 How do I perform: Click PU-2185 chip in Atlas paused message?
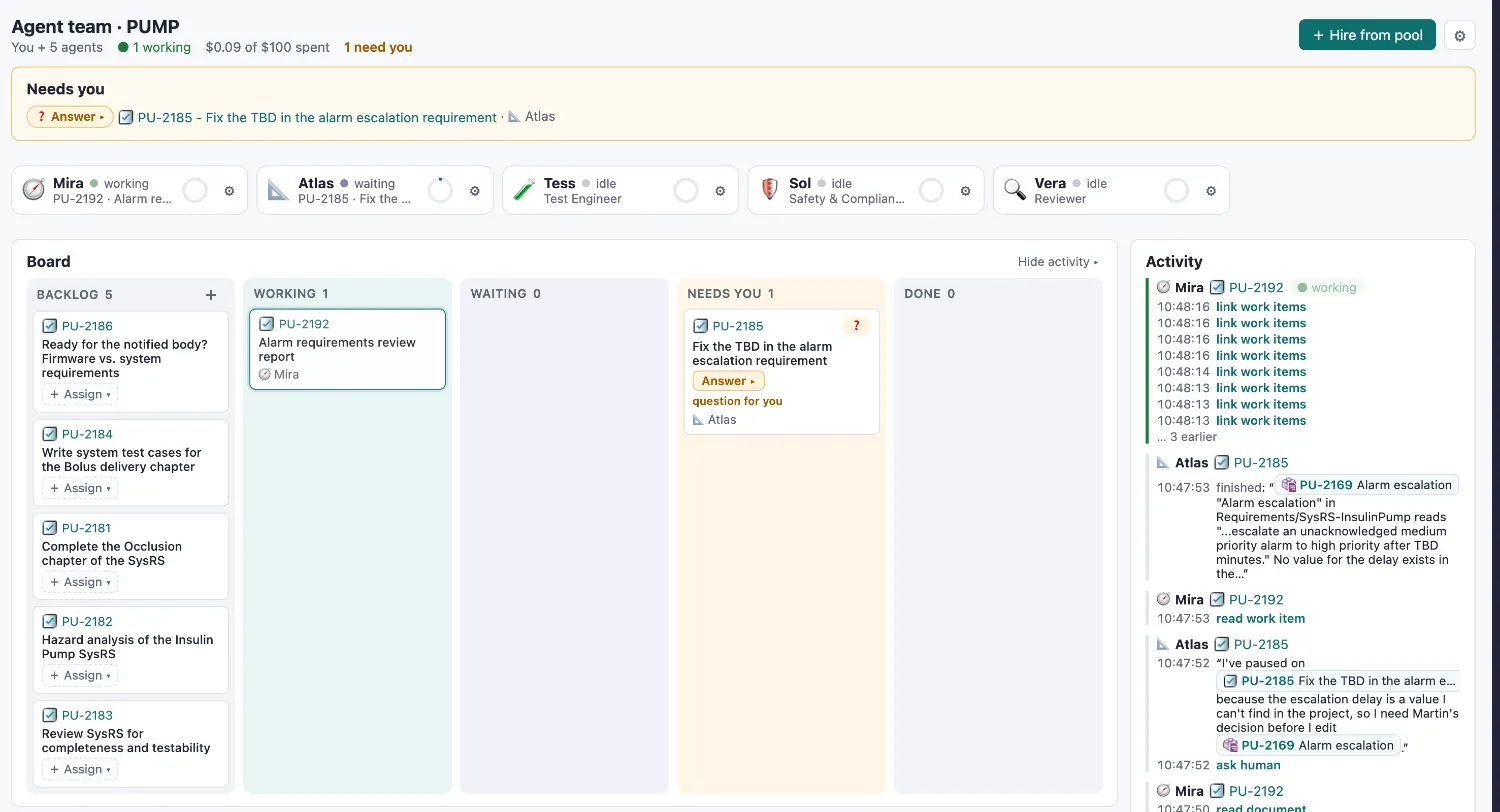1338,681
